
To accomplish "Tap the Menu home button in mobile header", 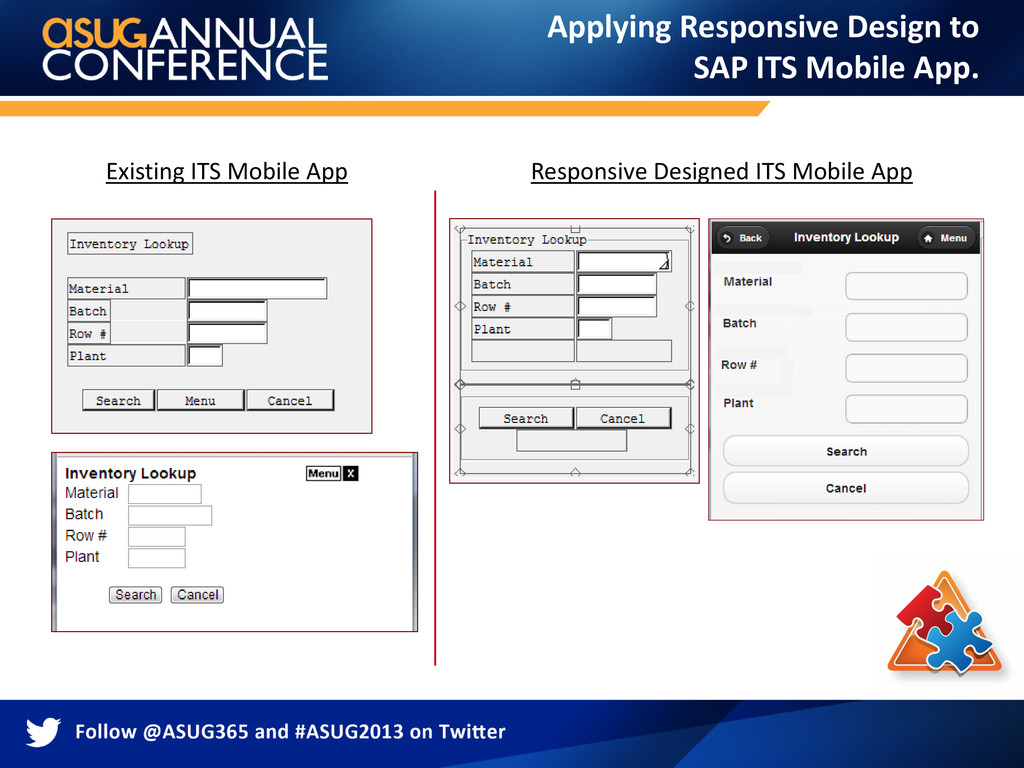I will click(x=946, y=238).
